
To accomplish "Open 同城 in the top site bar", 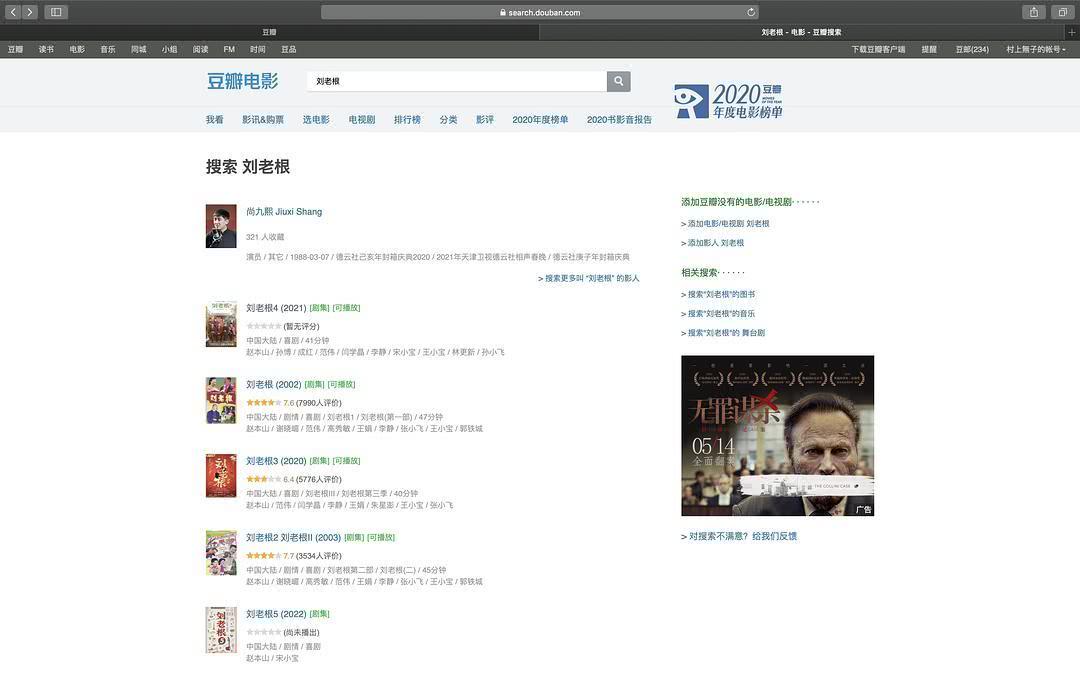I will [x=139, y=49].
